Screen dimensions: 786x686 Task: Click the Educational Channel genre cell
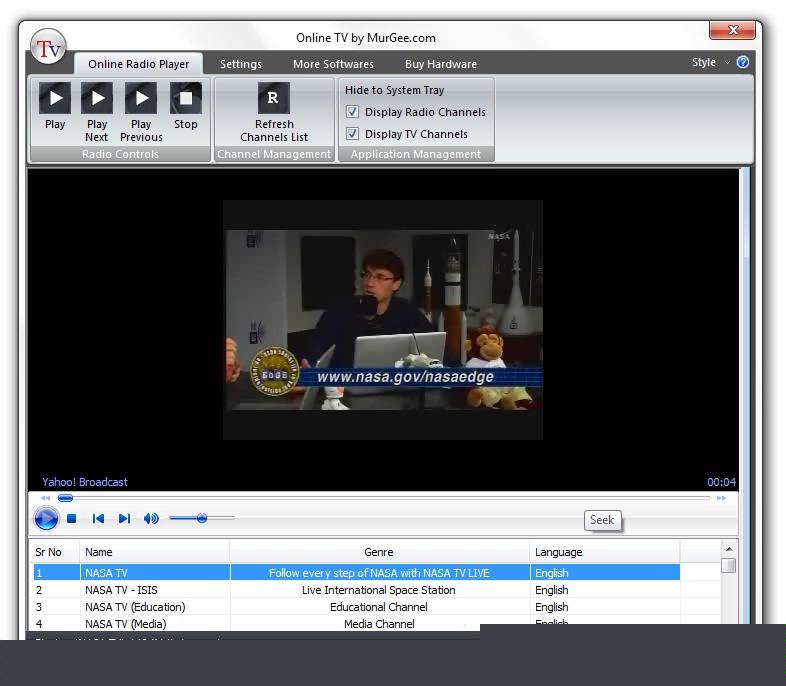(x=379, y=607)
